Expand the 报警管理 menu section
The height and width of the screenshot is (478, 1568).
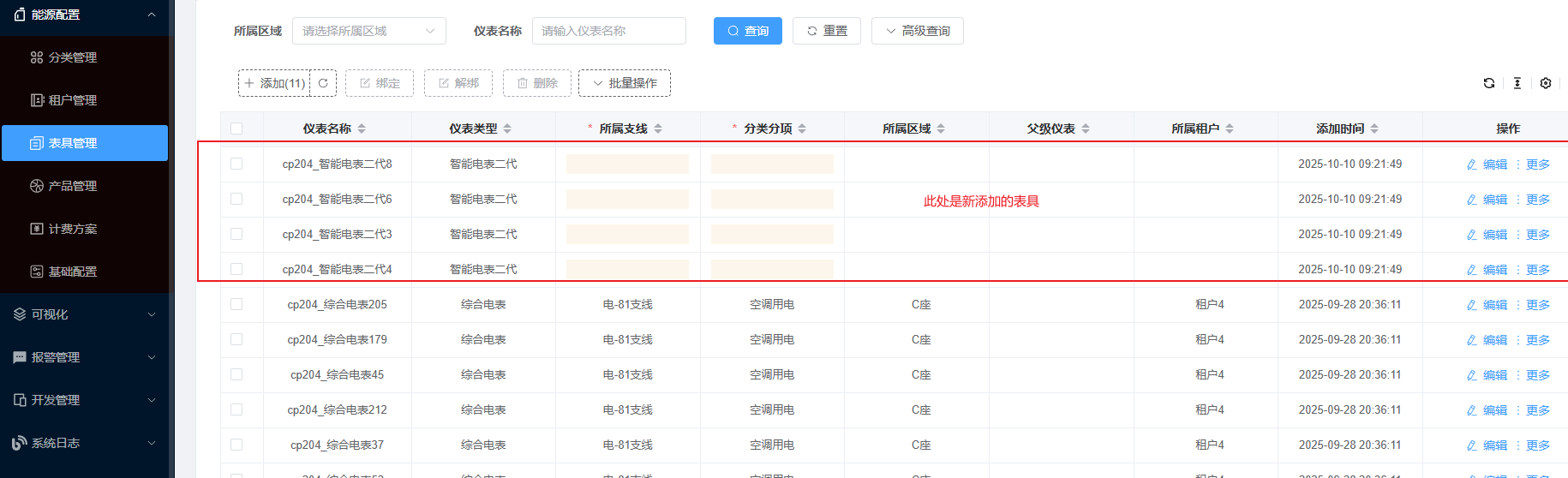pyautogui.click(x=84, y=357)
